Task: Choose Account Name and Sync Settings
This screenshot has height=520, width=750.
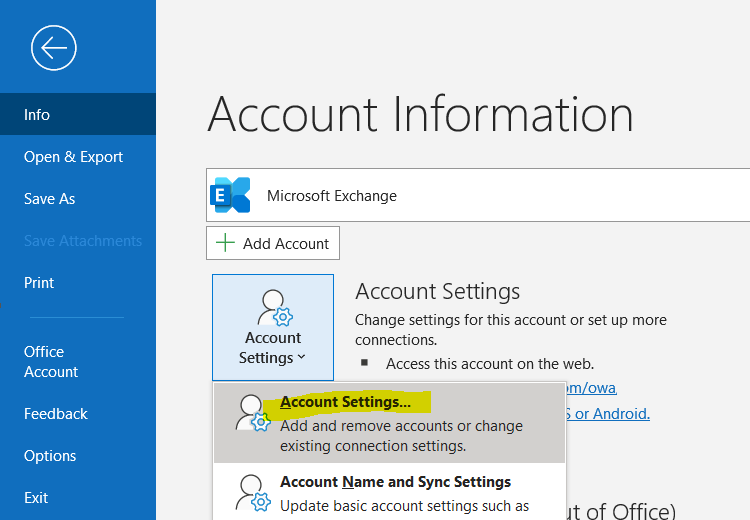Action: (x=389, y=492)
